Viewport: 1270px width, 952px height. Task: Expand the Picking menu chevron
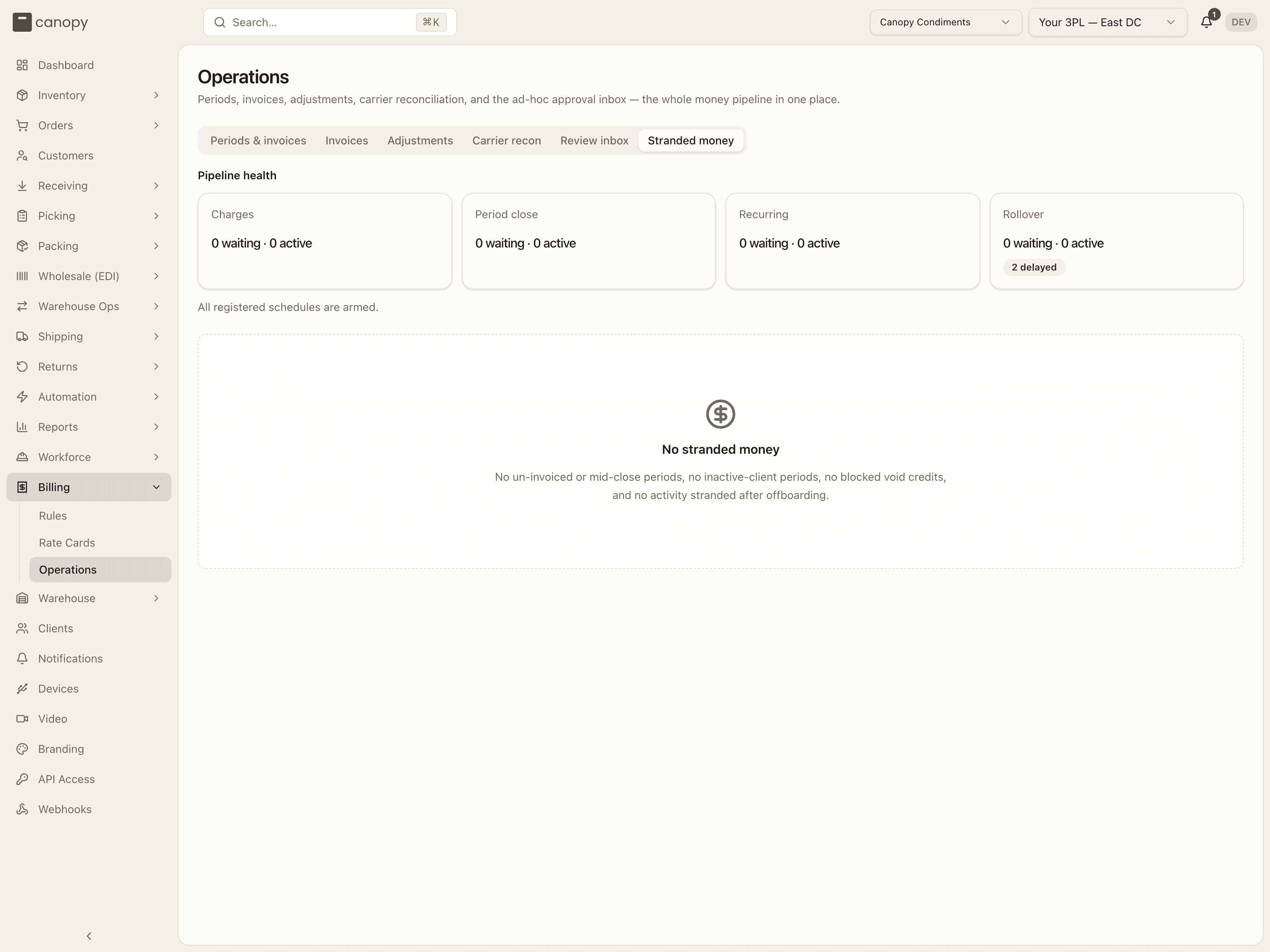156,216
